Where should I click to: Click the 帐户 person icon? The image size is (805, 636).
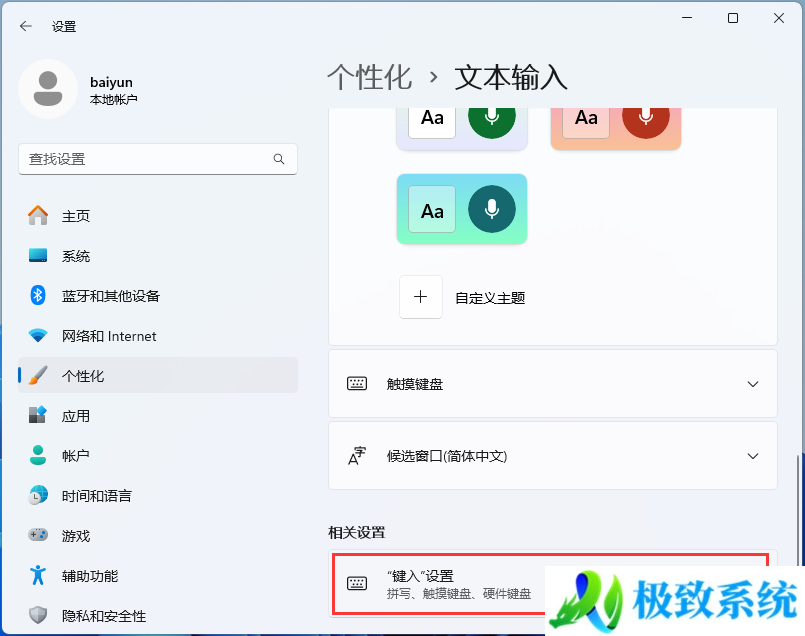pos(38,455)
